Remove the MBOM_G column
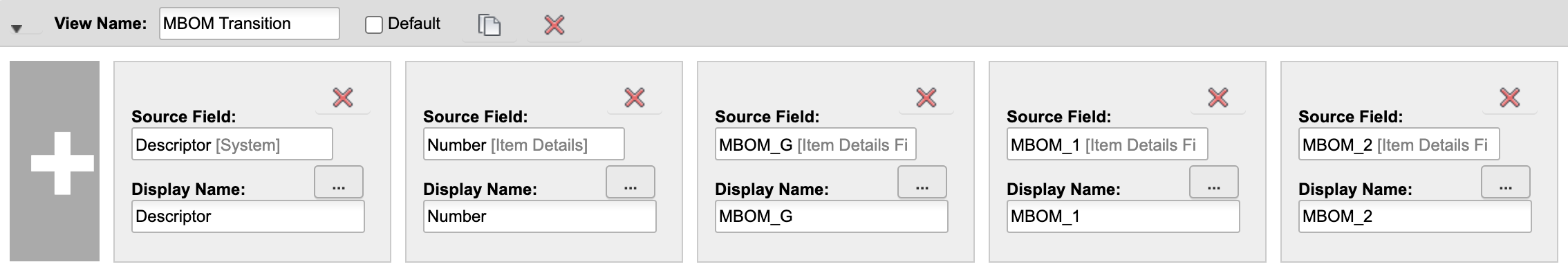This screenshot has height=271, width=1568. coord(926,97)
